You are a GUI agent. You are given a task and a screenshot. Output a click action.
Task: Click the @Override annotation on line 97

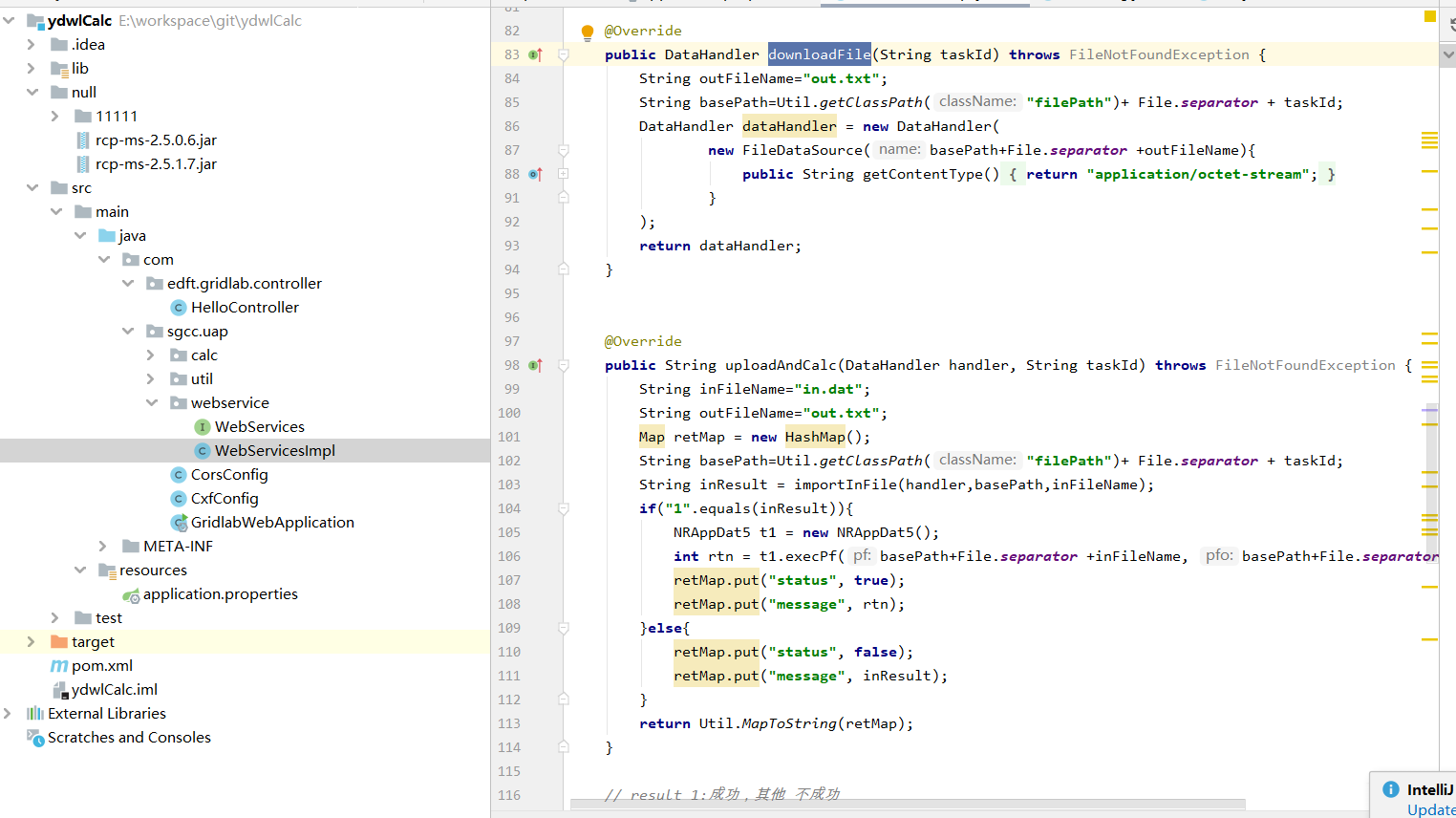[643, 341]
